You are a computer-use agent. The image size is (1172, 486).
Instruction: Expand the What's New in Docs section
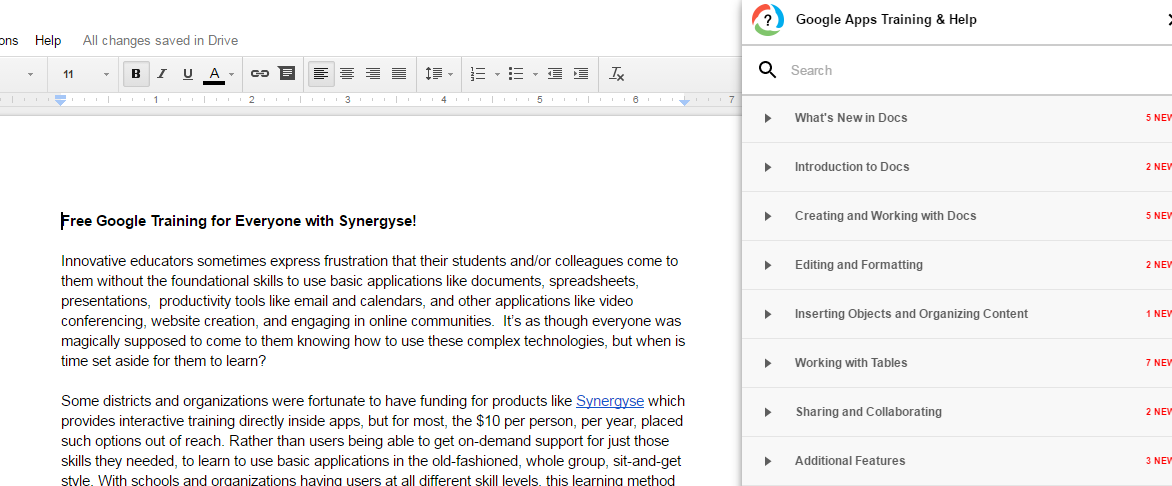tap(957, 118)
